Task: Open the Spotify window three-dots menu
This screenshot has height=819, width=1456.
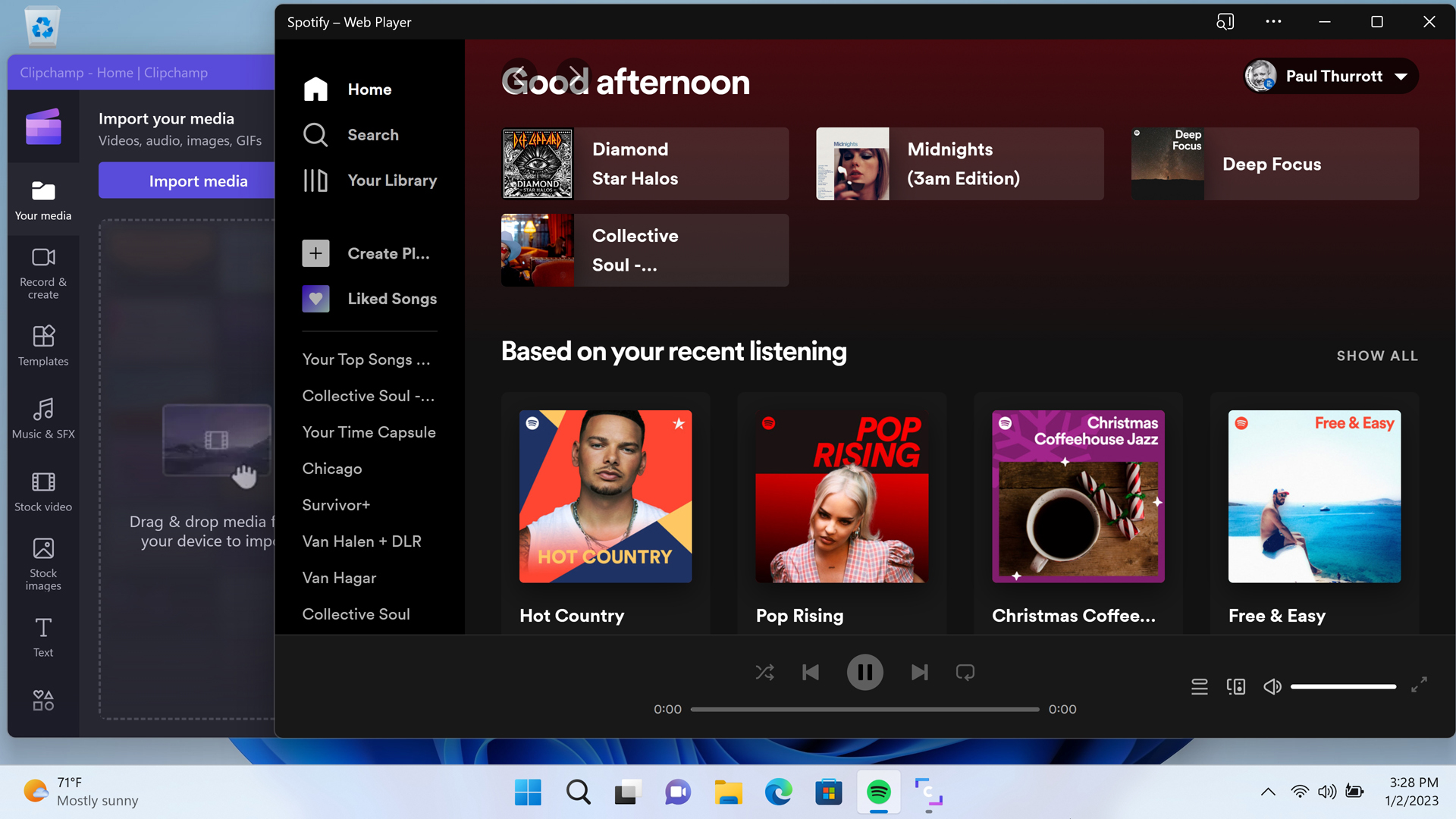Action: point(1273,22)
